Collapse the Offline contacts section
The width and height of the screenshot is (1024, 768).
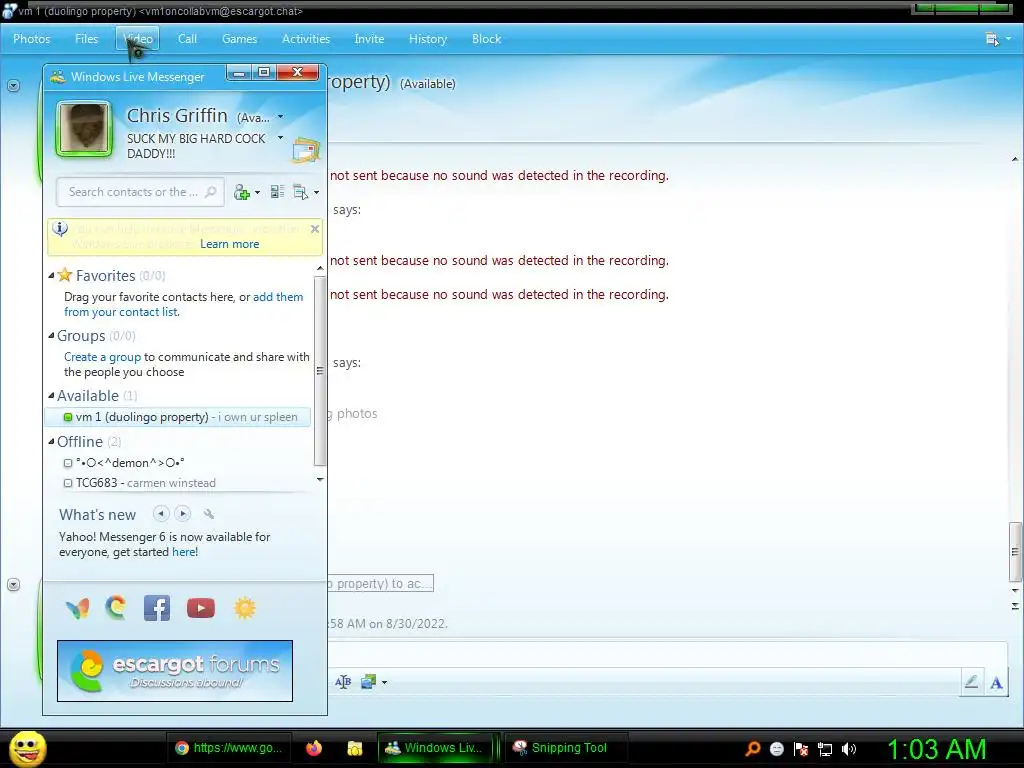pos(51,441)
